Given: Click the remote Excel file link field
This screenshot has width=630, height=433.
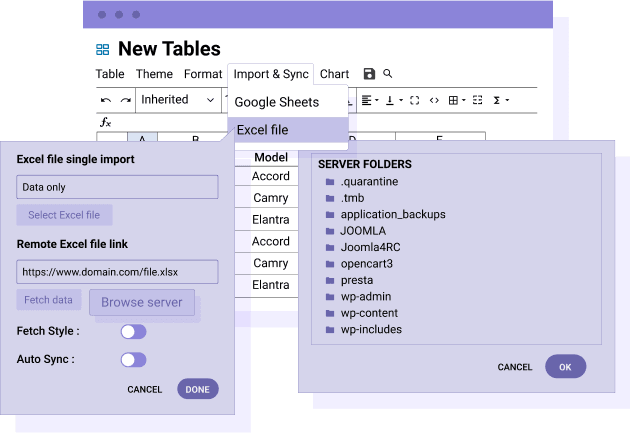Looking at the screenshot, I should [117, 271].
